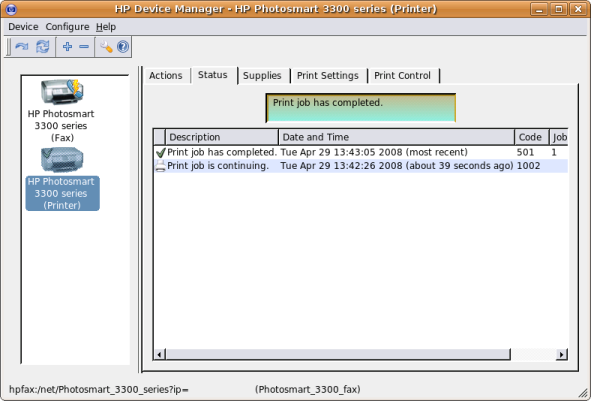
Task: Switch to the Supplies tab
Action: (262, 76)
